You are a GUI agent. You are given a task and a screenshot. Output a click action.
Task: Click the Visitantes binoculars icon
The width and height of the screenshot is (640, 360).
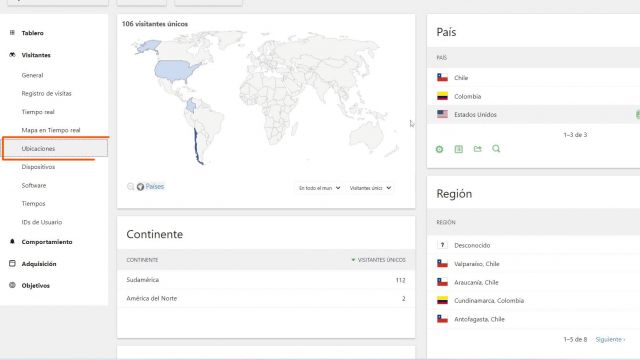pyautogui.click(x=12, y=55)
